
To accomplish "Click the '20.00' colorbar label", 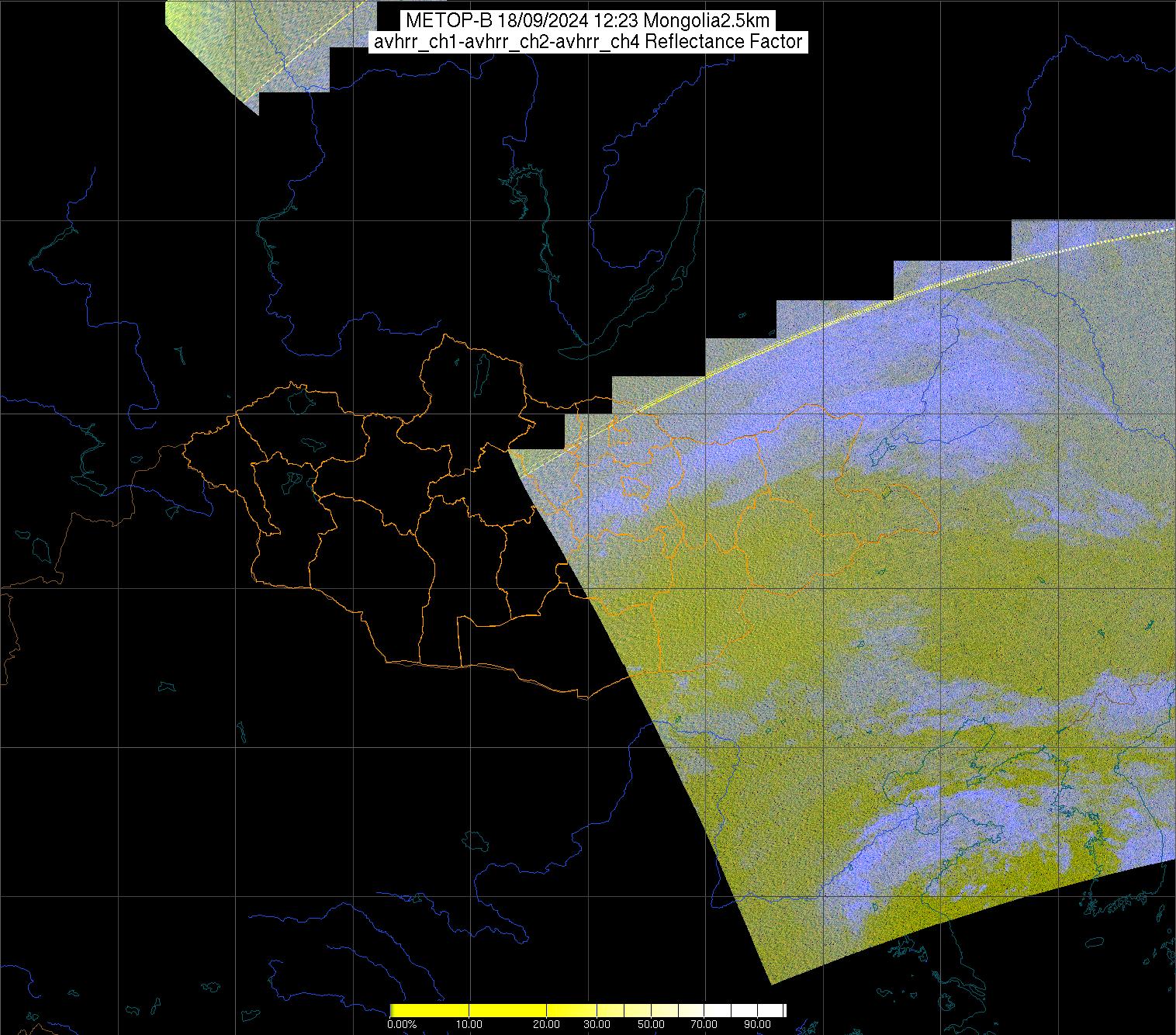I will (x=547, y=1024).
